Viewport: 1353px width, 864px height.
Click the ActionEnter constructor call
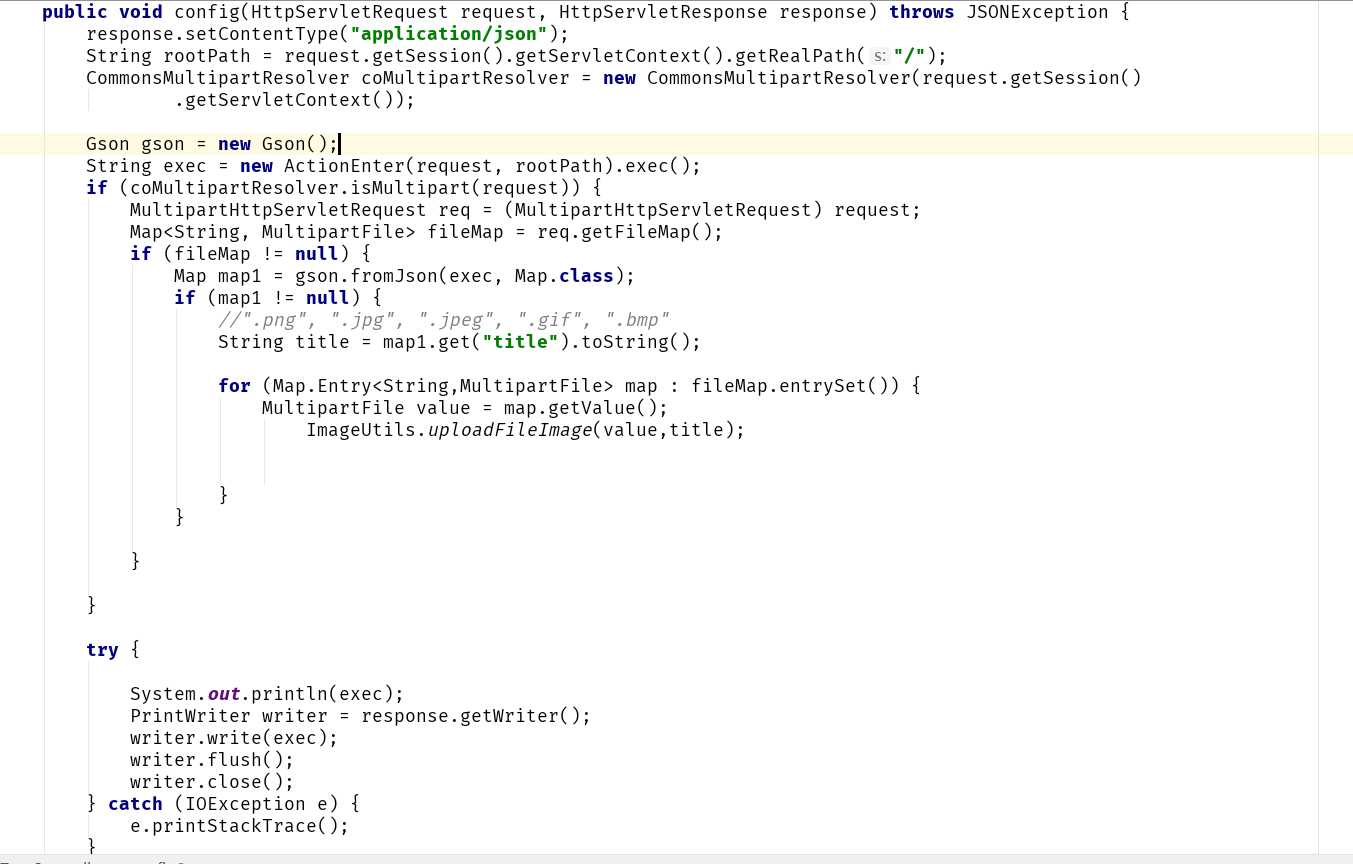[x=344, y=166]
